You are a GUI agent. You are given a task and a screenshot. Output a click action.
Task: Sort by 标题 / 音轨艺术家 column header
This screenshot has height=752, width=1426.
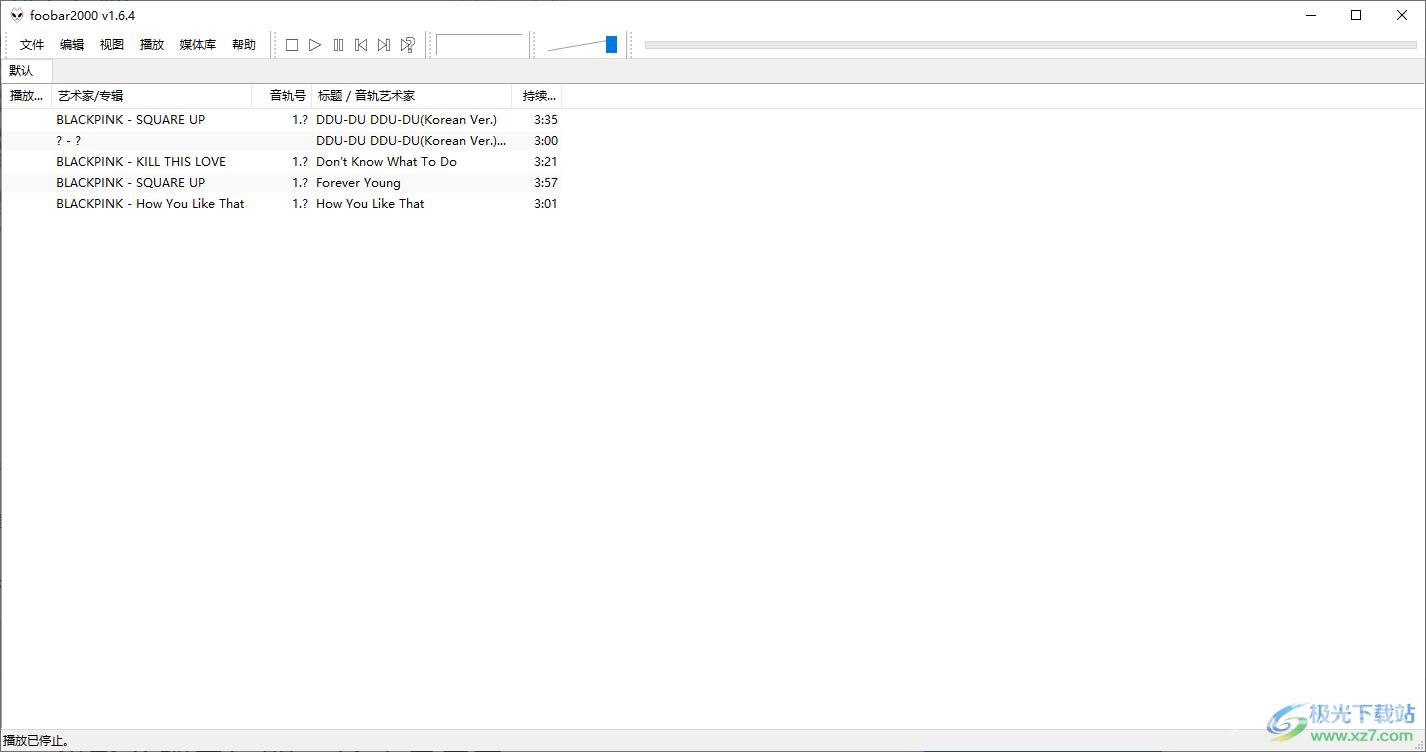412,96
